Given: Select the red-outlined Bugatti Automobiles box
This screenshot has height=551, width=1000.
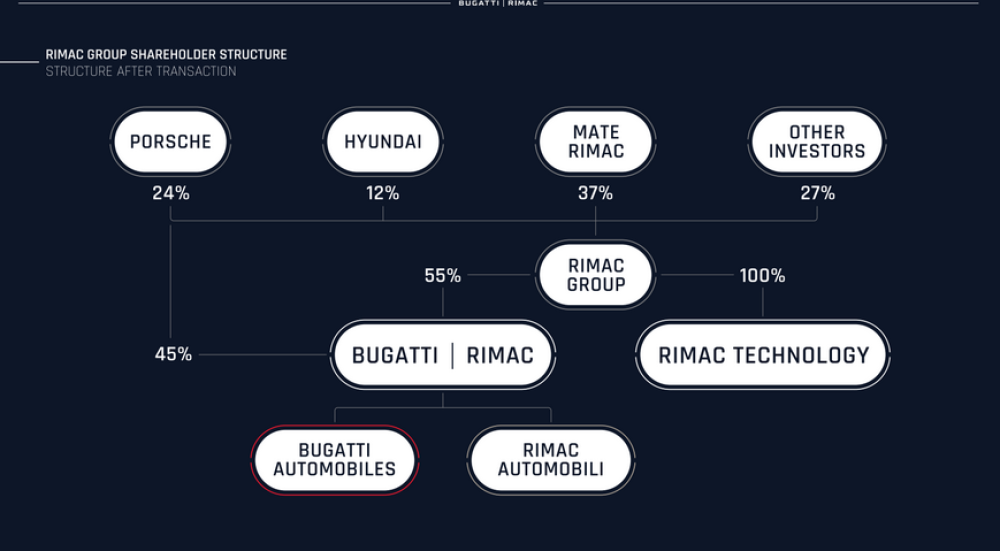Looking at the screenshot, I should click(x=334, y=460).
